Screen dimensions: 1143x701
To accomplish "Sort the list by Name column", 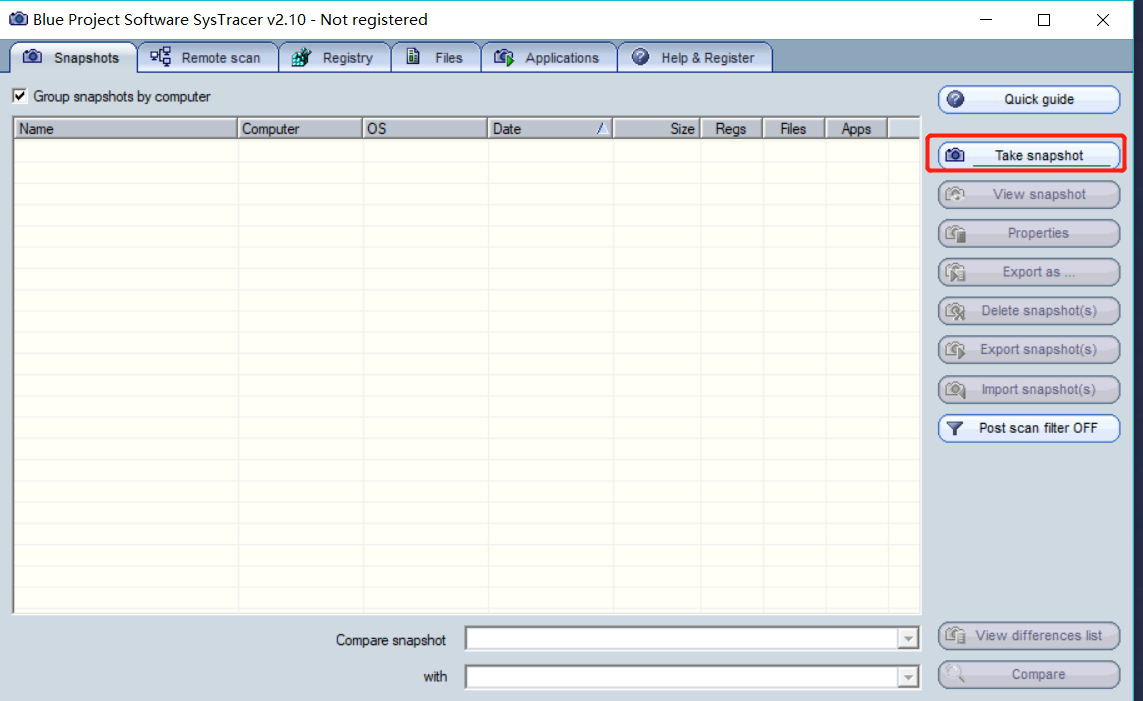I will (125, 129).
